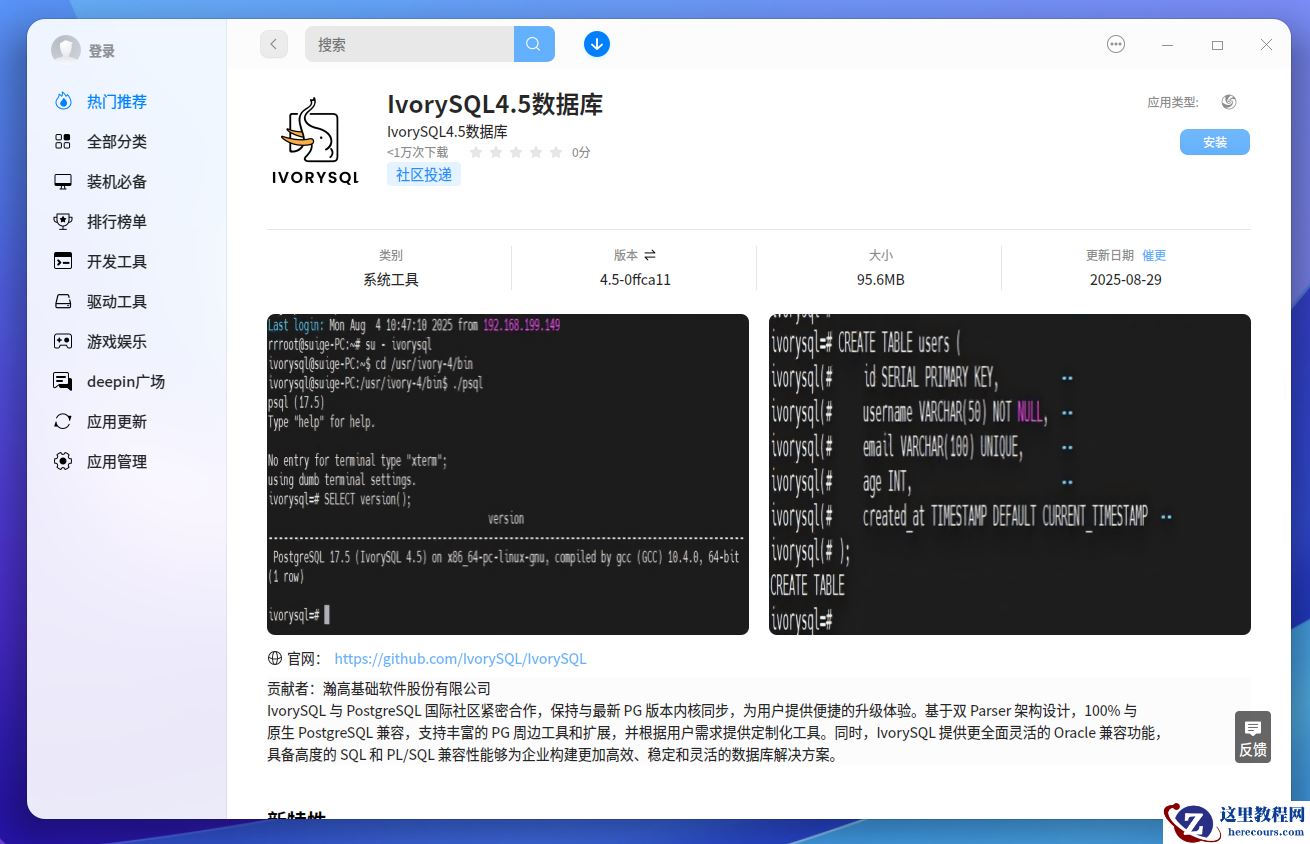Click the 反馈 feedback icon
This screenshot has width=1310, height=844.
1252,730
